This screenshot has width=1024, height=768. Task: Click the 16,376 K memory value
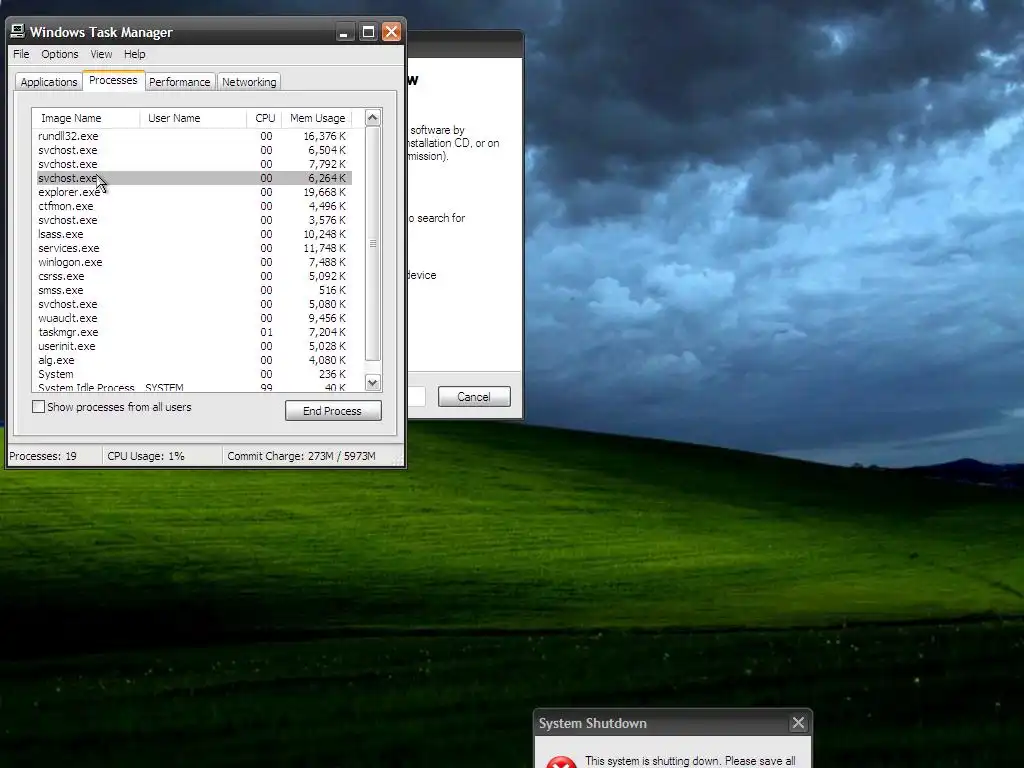pyautogui.click(x=324, y=136)
